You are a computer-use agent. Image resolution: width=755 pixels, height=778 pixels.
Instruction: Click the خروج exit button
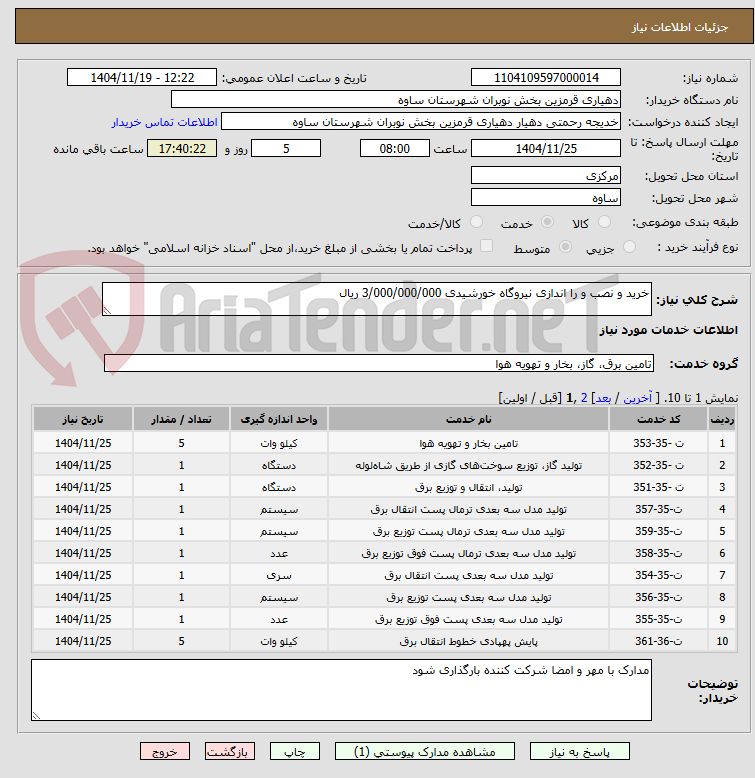[x=165, y=751]
